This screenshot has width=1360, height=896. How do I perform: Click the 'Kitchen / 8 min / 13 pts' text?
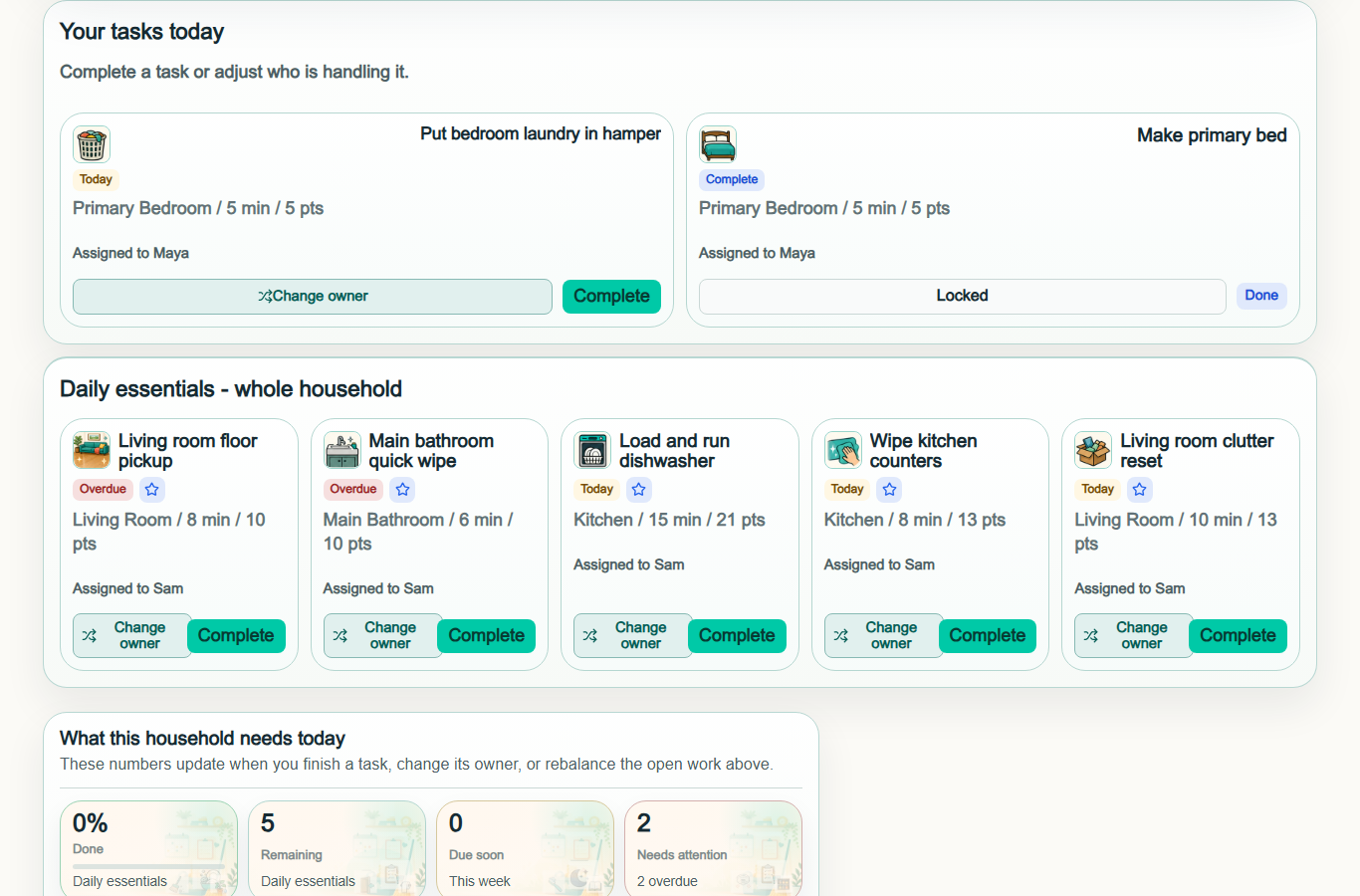[x=915, y=520]
